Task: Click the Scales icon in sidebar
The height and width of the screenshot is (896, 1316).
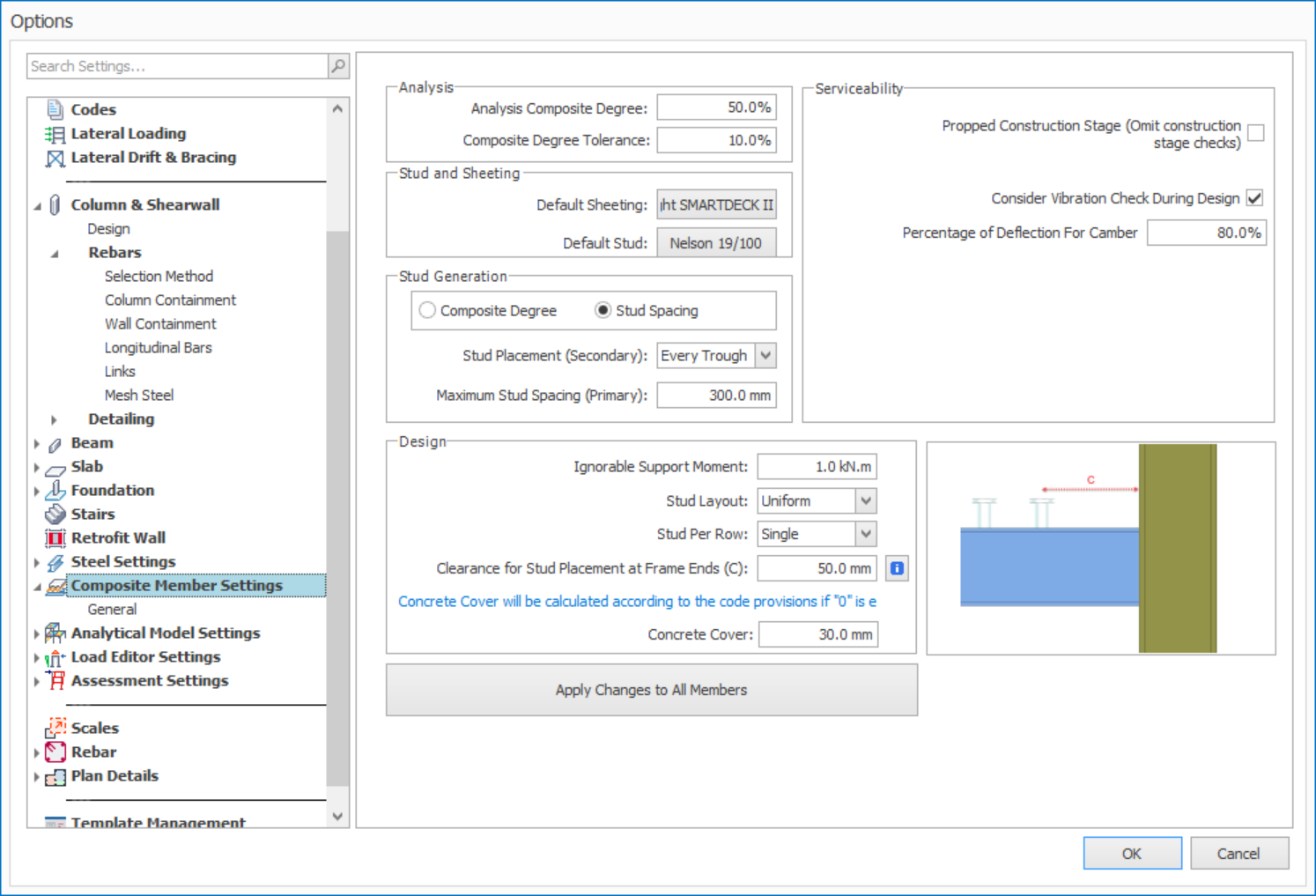Action: tap(55, 728)
